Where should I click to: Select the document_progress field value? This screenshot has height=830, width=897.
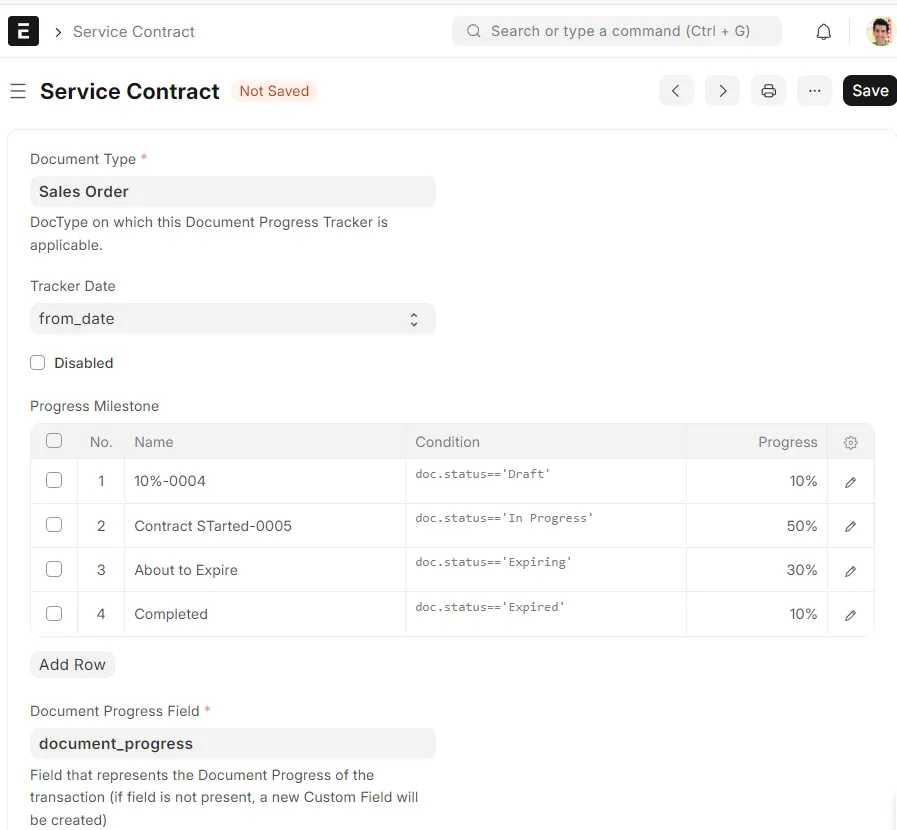tap(232, 743)
